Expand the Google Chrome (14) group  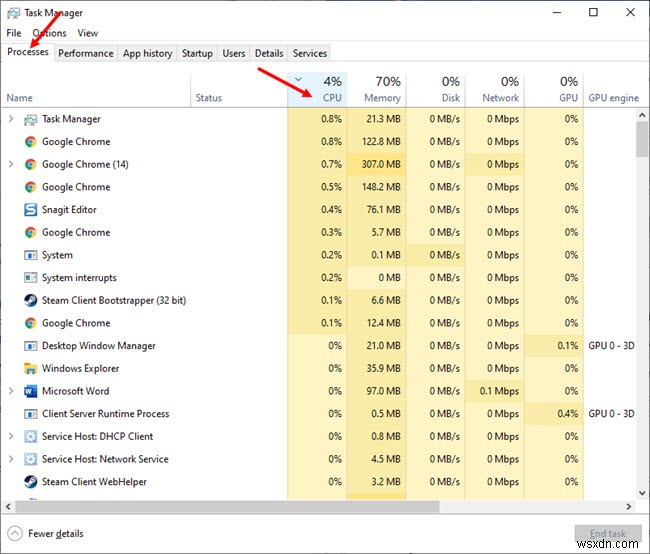point(11,164)
